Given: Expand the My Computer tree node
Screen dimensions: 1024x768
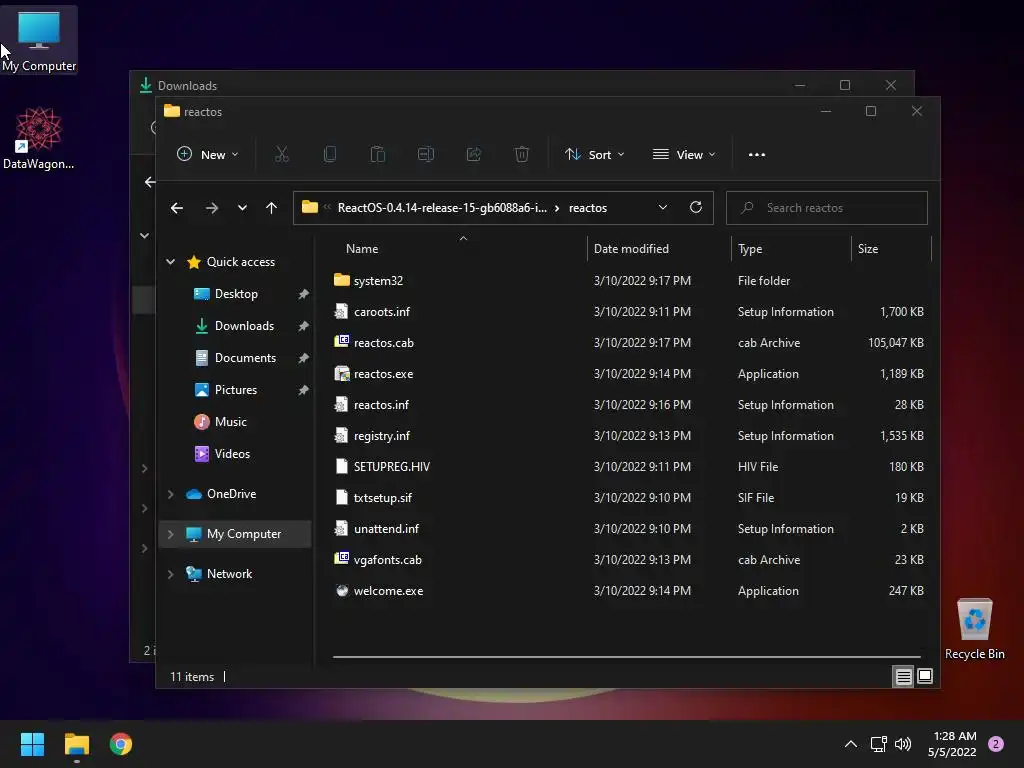Looking at the screenshot, I should click(170, 534).
